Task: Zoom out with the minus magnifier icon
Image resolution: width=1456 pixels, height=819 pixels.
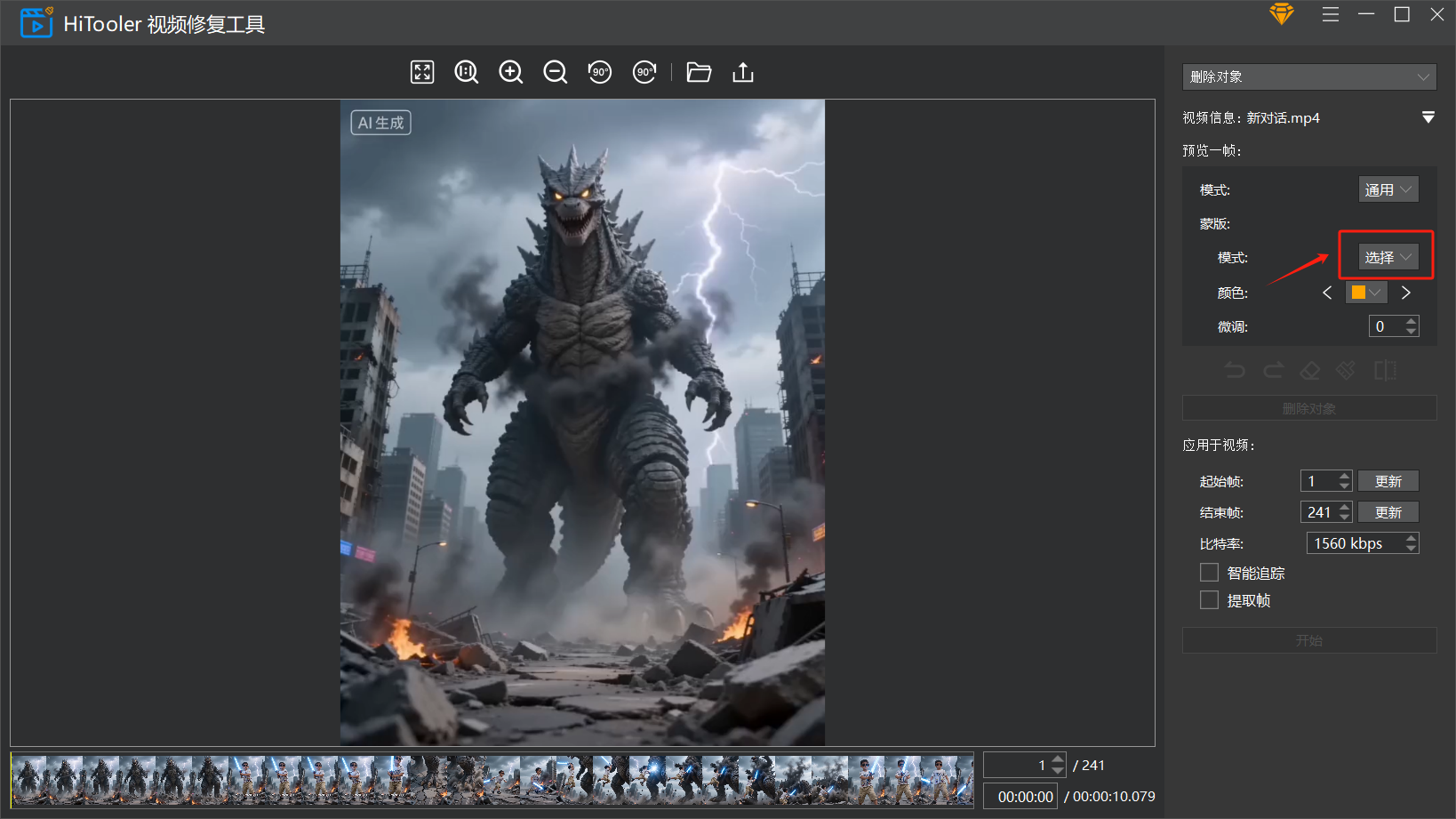Action: [555, 72]
